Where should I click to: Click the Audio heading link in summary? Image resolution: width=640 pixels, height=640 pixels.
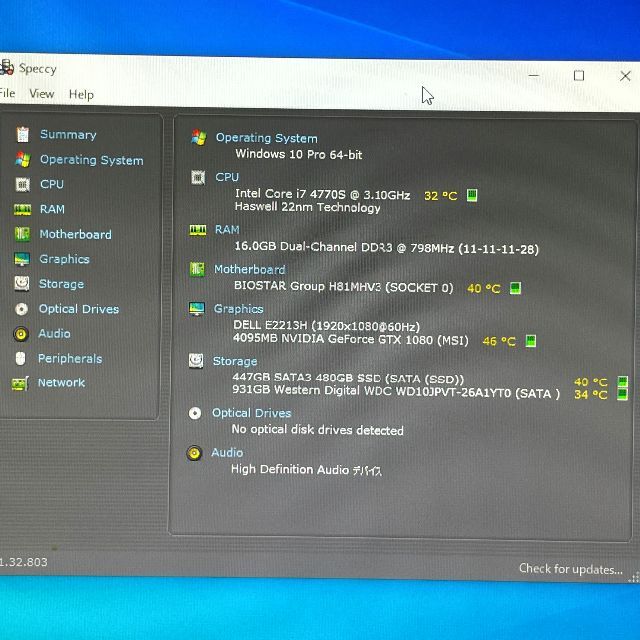click(x=227, y=453)
